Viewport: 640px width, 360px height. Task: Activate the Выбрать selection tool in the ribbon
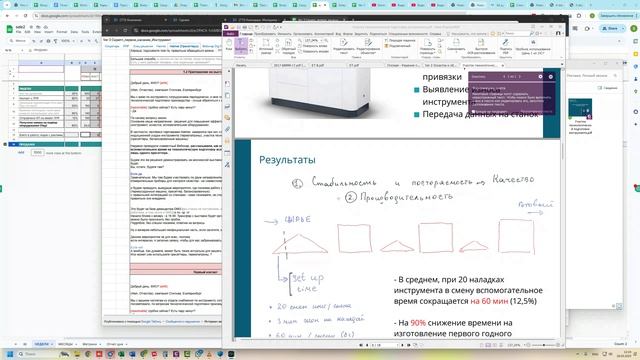point(241,46)
